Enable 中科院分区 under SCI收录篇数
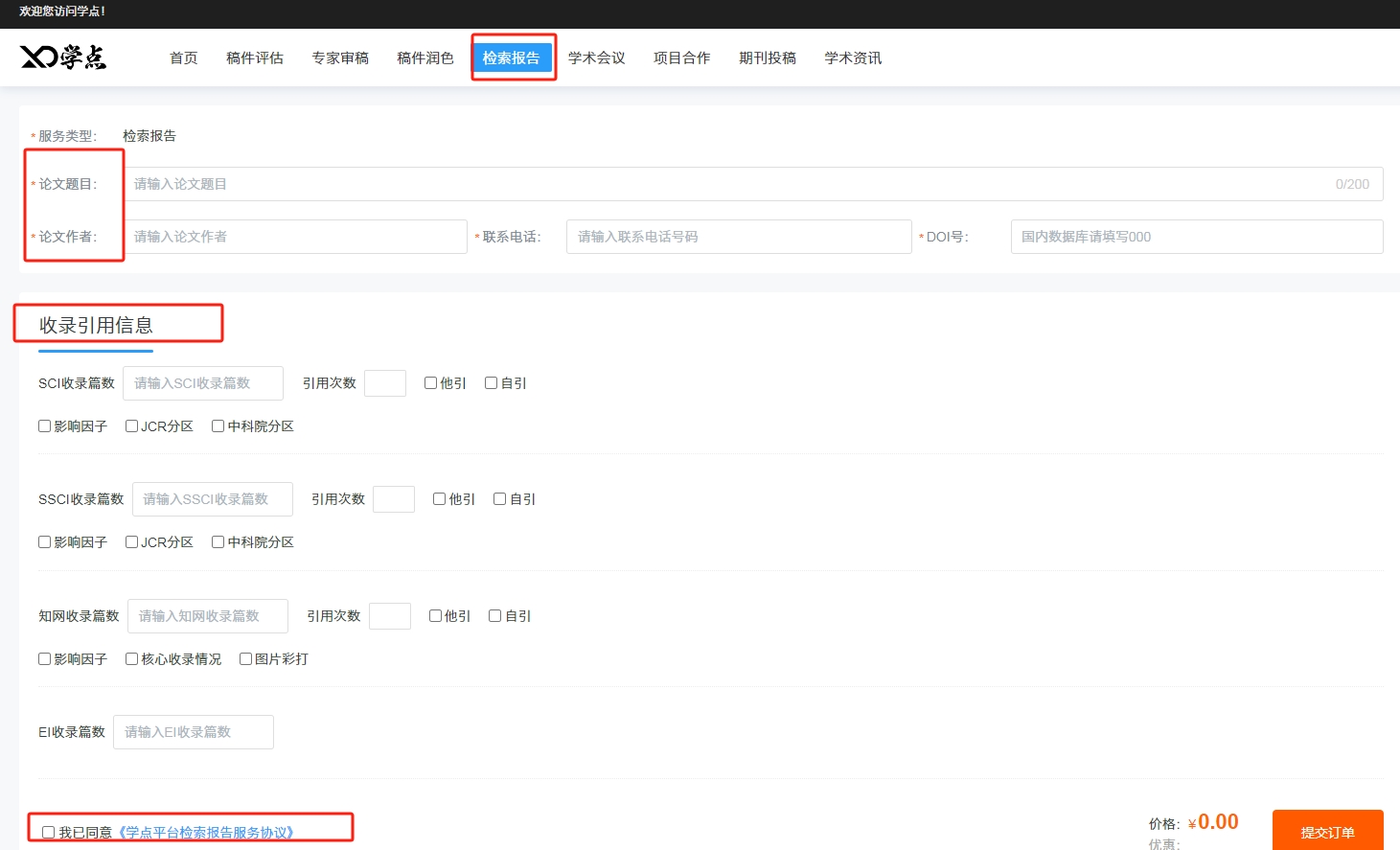 coord(218,426)
